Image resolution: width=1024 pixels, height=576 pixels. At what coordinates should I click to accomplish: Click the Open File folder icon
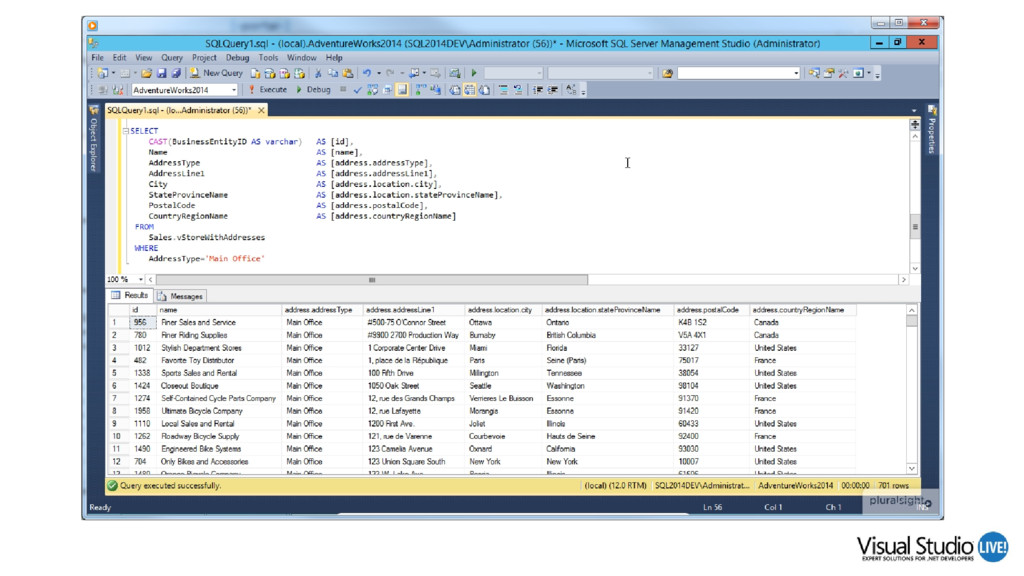point(146,73)
